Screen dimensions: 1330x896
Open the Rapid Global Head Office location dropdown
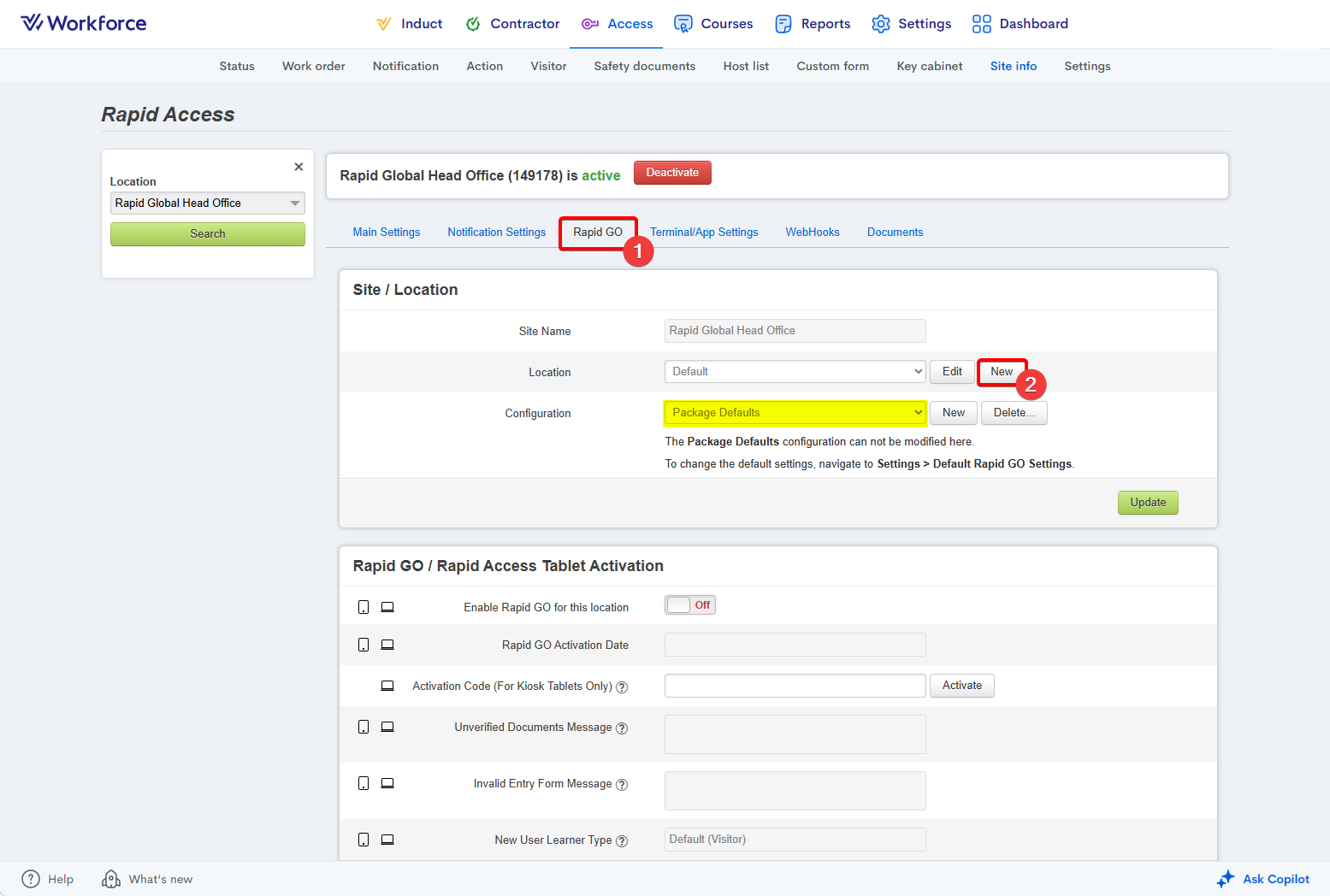tap(208, 203)
